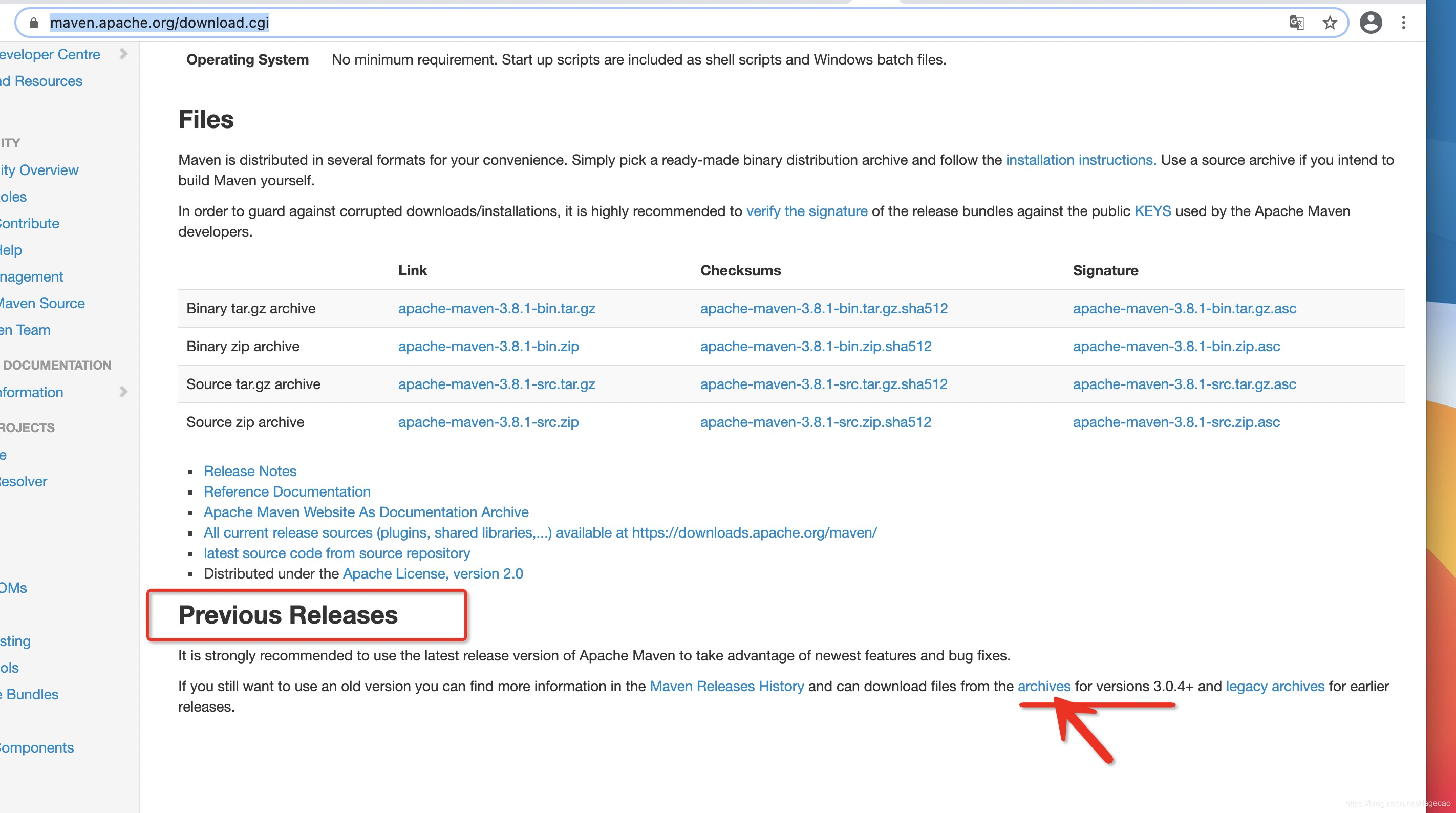Open the Maven Releases History link

[x=726, y=686]
